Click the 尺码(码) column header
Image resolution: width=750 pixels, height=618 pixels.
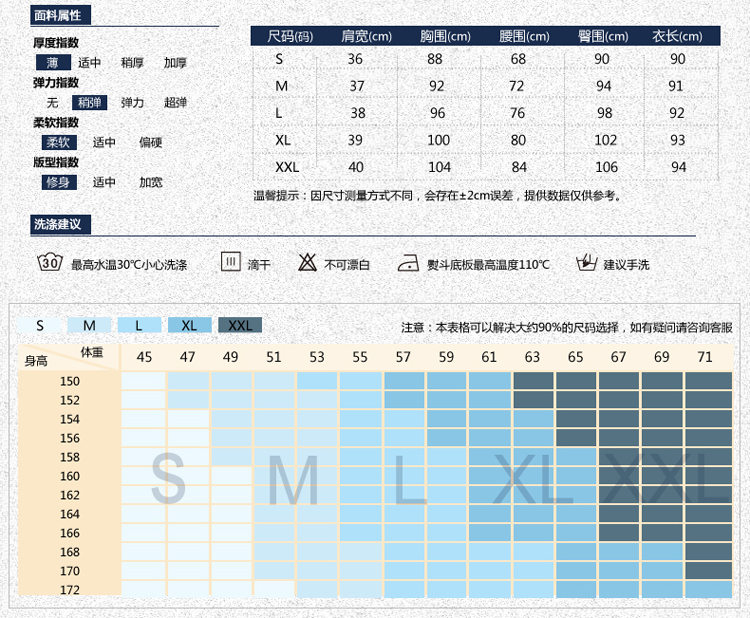click(x=290, y=36)
